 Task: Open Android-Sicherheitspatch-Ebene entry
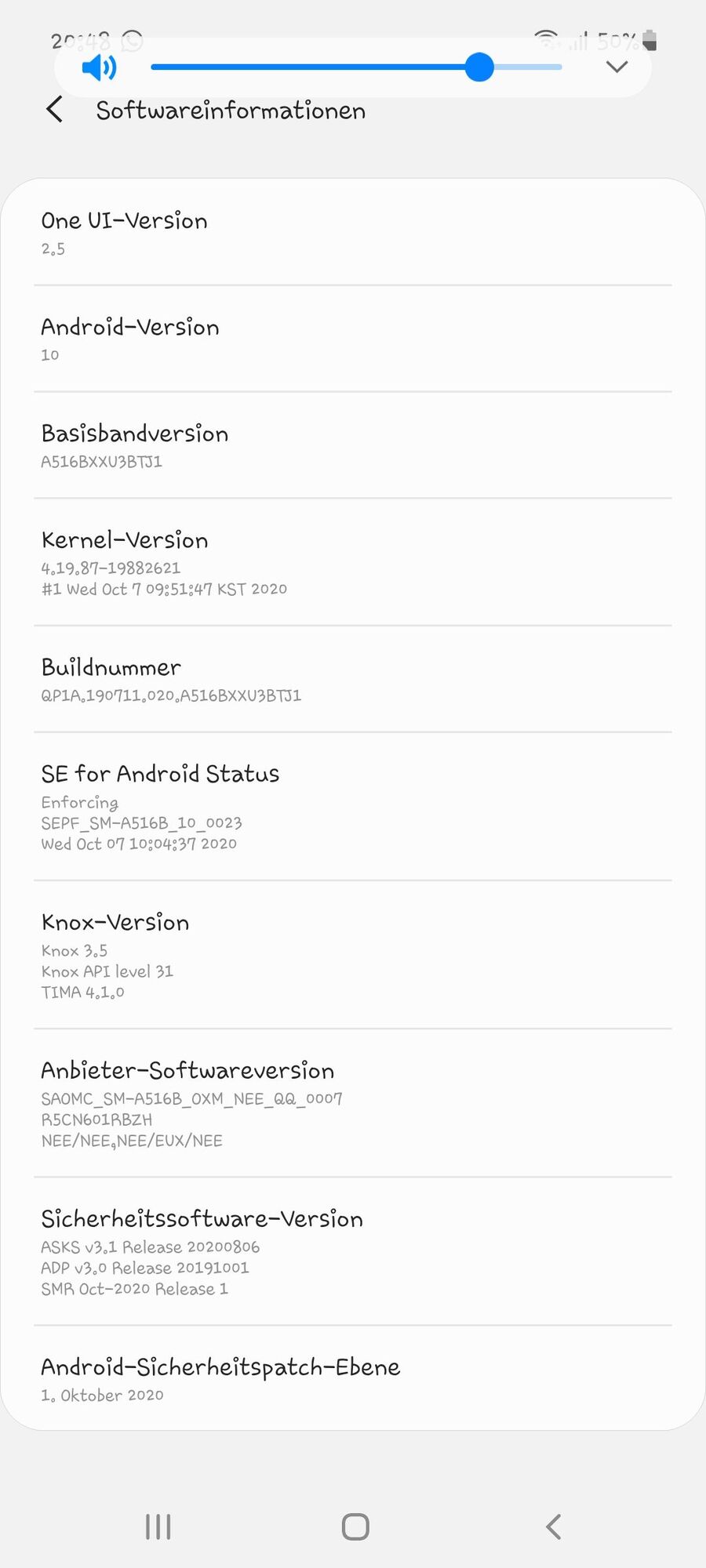pyautogui.click(x=353, y=1378)
